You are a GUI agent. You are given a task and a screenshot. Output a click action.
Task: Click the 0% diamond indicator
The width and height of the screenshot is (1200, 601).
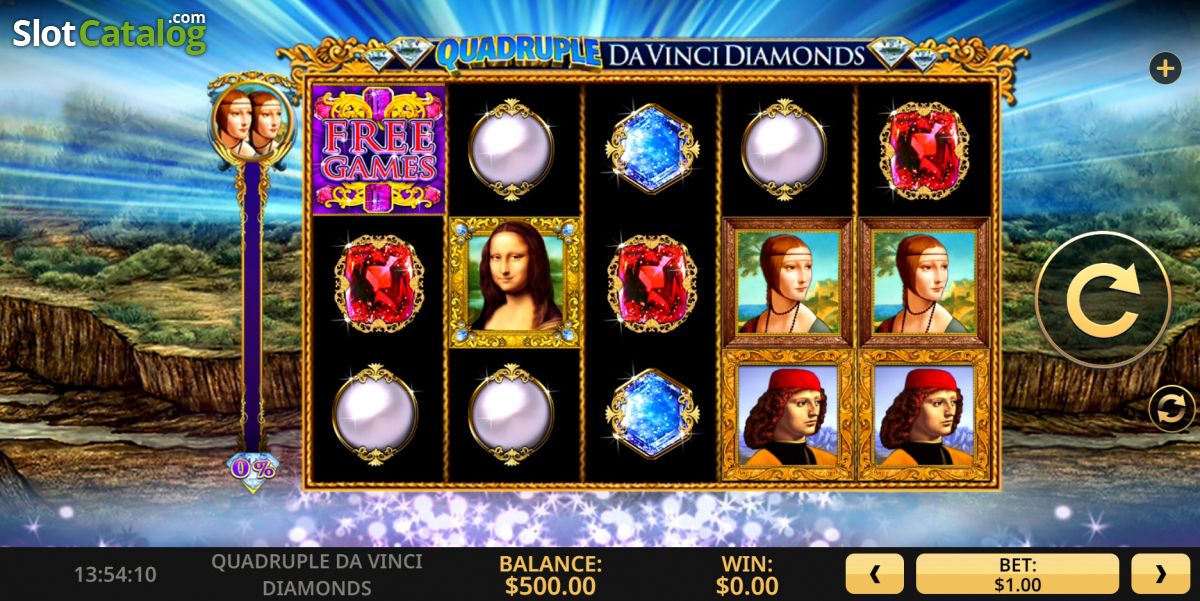pos(252,469)
